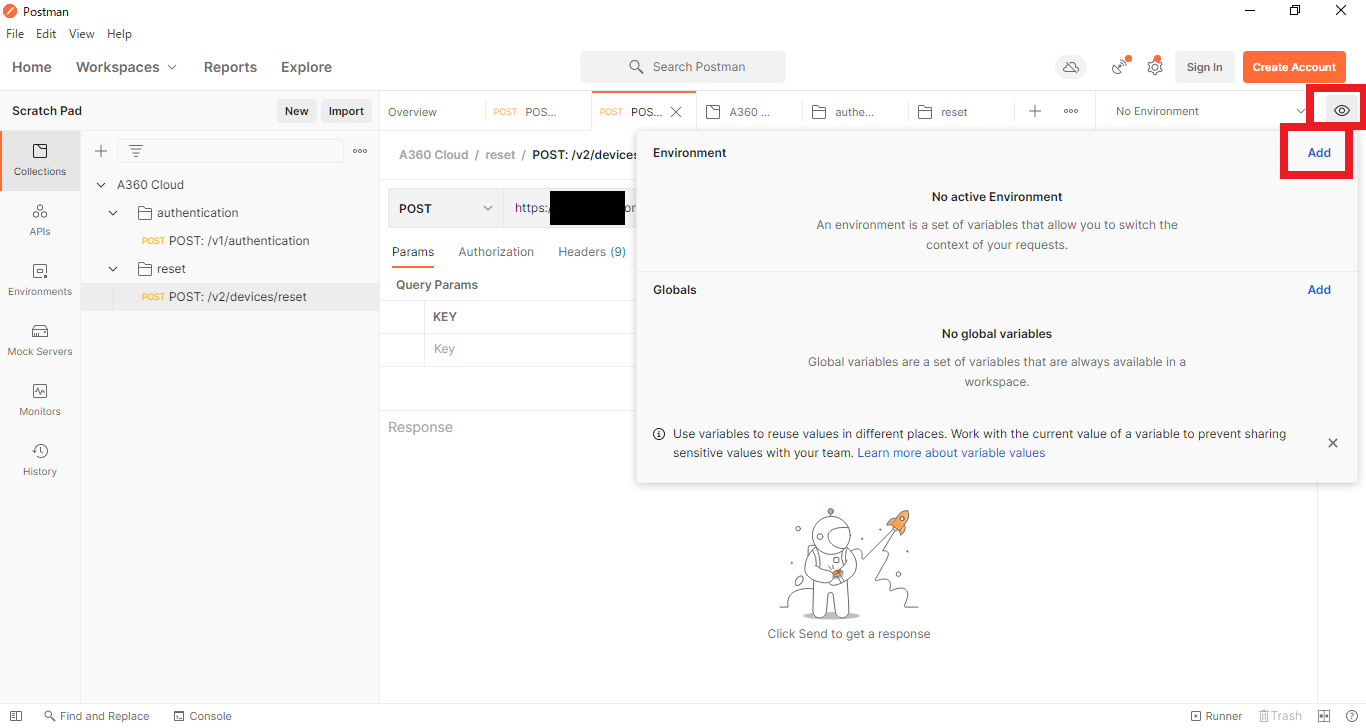Click the Search Postman field
The height and width of the screenshot is (728, 1366).
click(683, 67)
